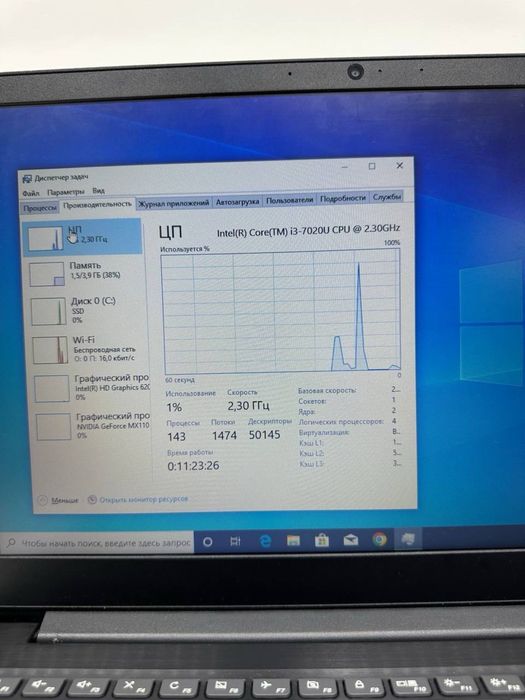Screen dimensions: 525x700
Task: Click the Сокетов label
Action: coord(312,401)
